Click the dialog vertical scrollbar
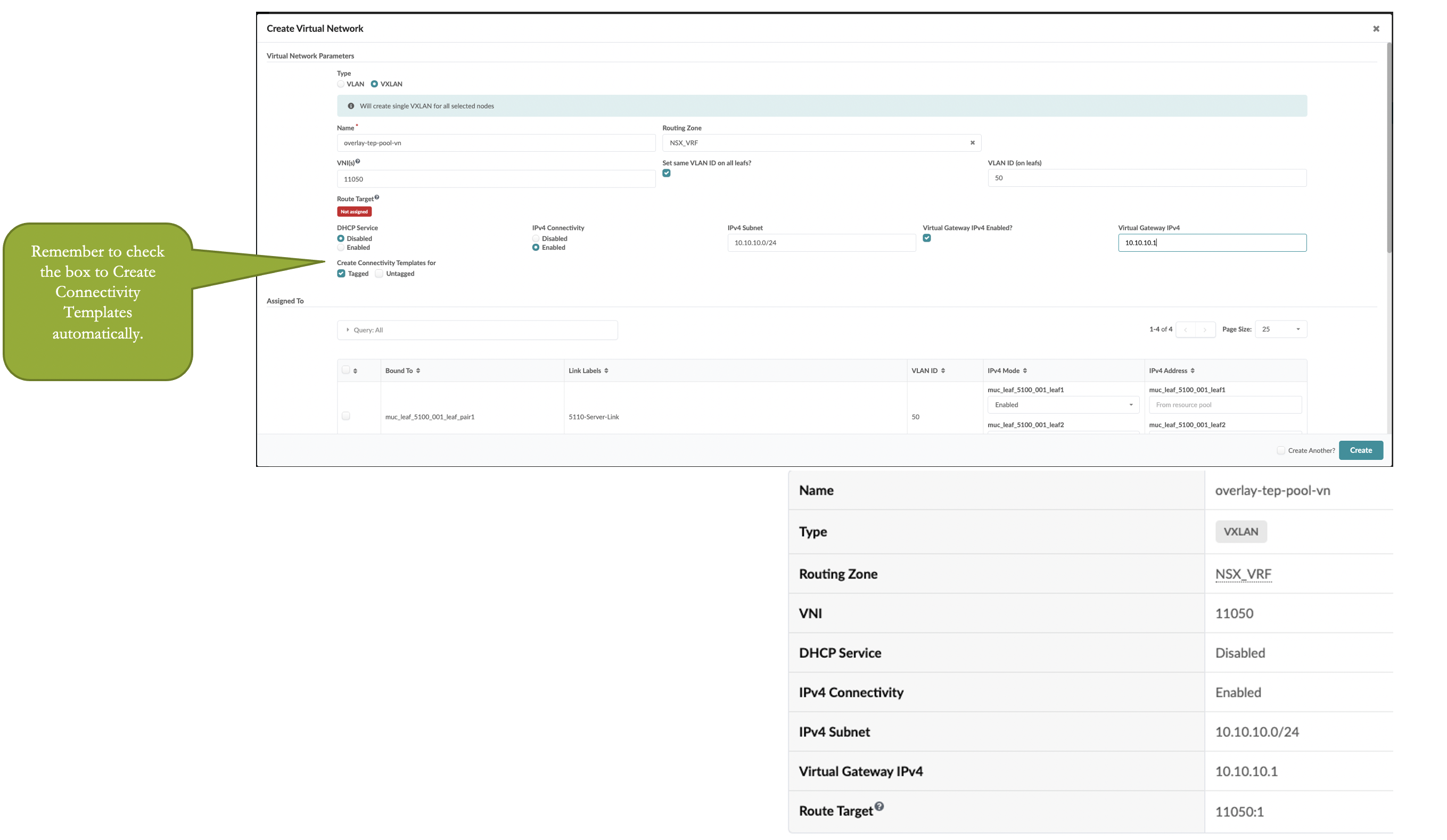The height and width of the screenshot is (840, 1447). pyautogui.click(x=1389, y=149)
